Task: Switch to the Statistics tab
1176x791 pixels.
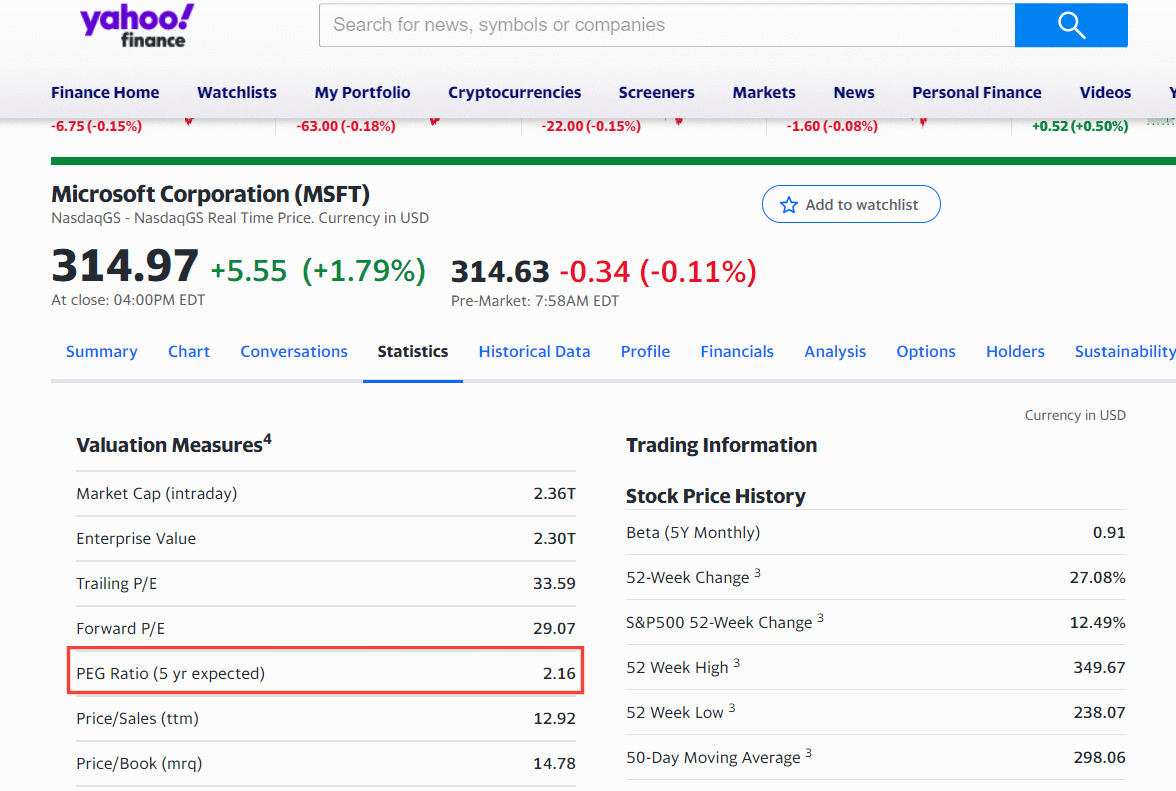Action: pyautogui.click(x=412, y=351)
